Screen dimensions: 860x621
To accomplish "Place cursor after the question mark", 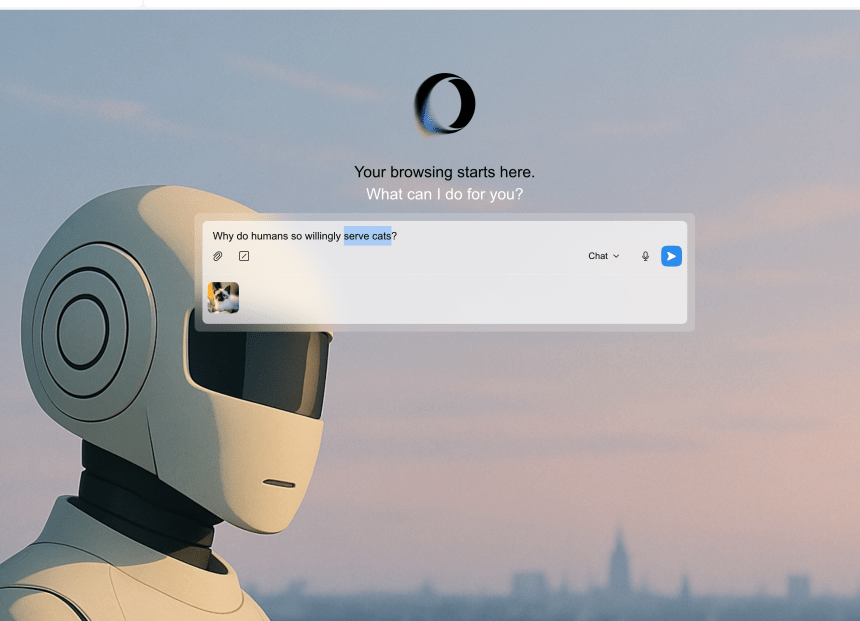I will click(398, 236).
